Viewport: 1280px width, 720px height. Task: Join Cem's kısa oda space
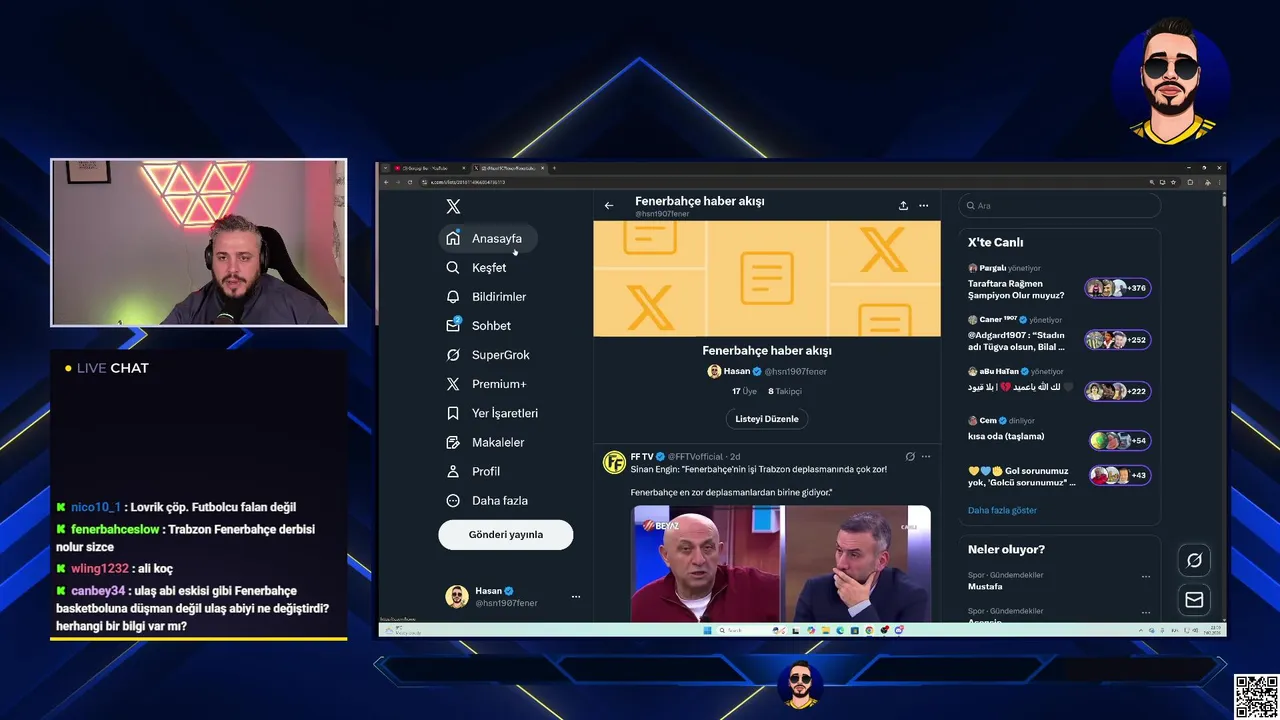(1006, 436)
